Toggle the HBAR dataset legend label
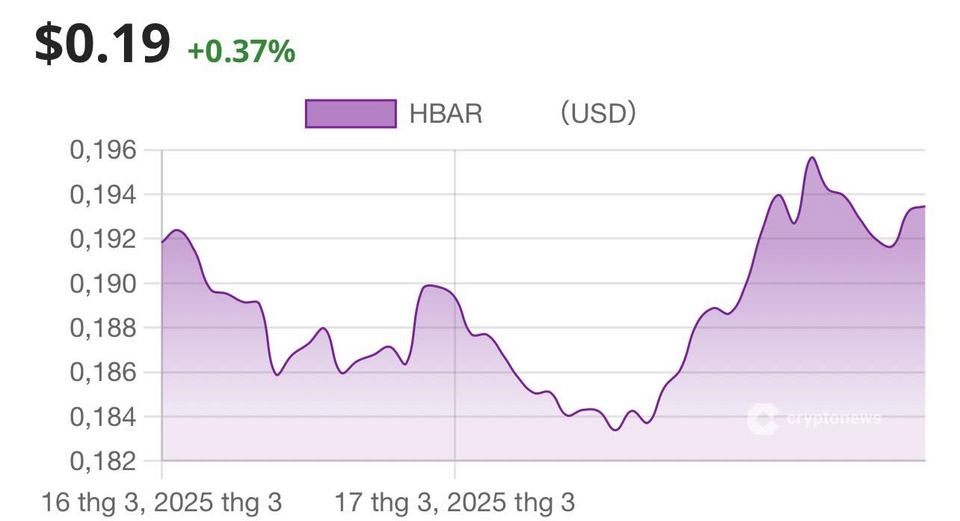This screenshot has width=960, height=521. point(445,114)
